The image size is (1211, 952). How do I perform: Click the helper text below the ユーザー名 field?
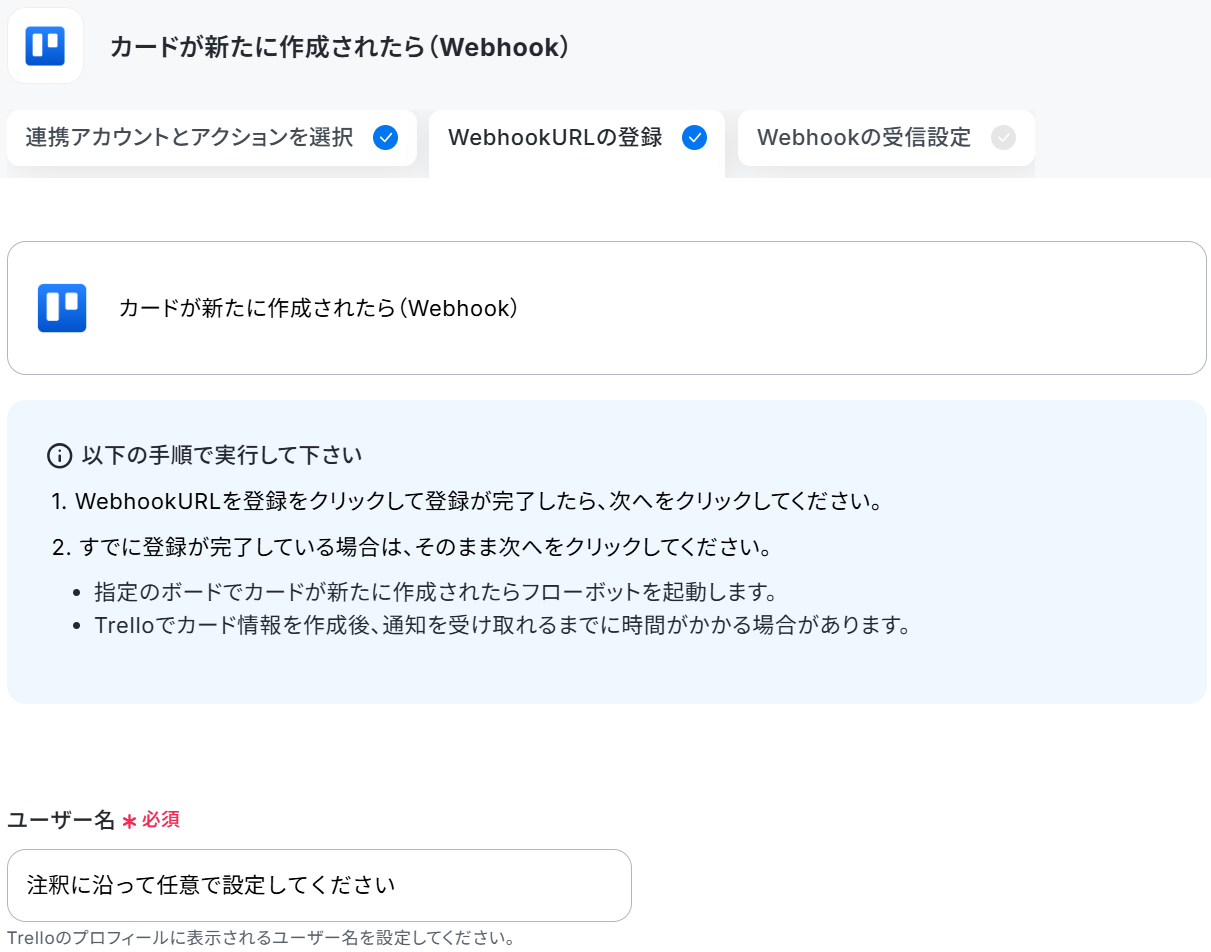point(261,939)
